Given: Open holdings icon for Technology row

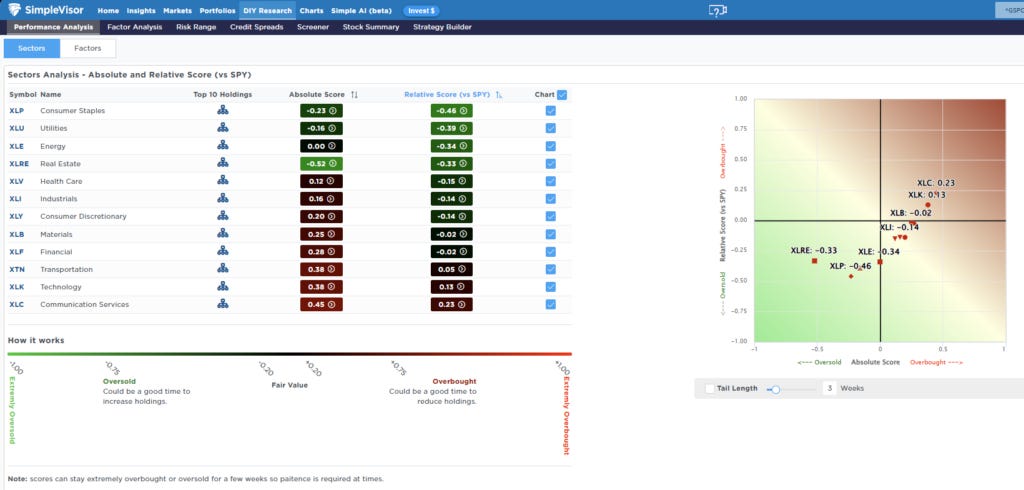Looking at the screenshot, I should click(223, 286).
